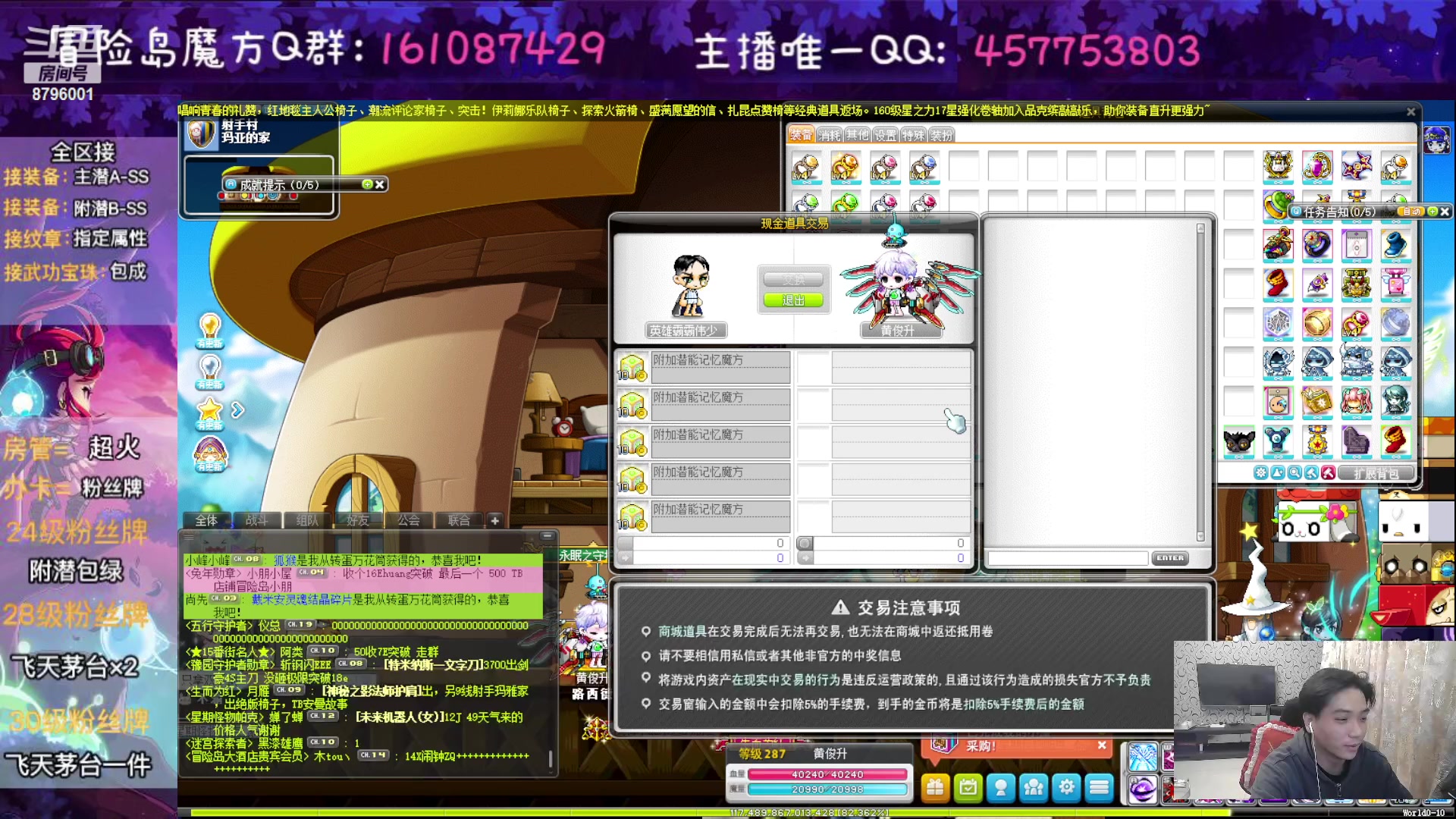Add a new chat tab with plus button
This screenshot has height=819, width=1456.
click(x=495, y=520)
